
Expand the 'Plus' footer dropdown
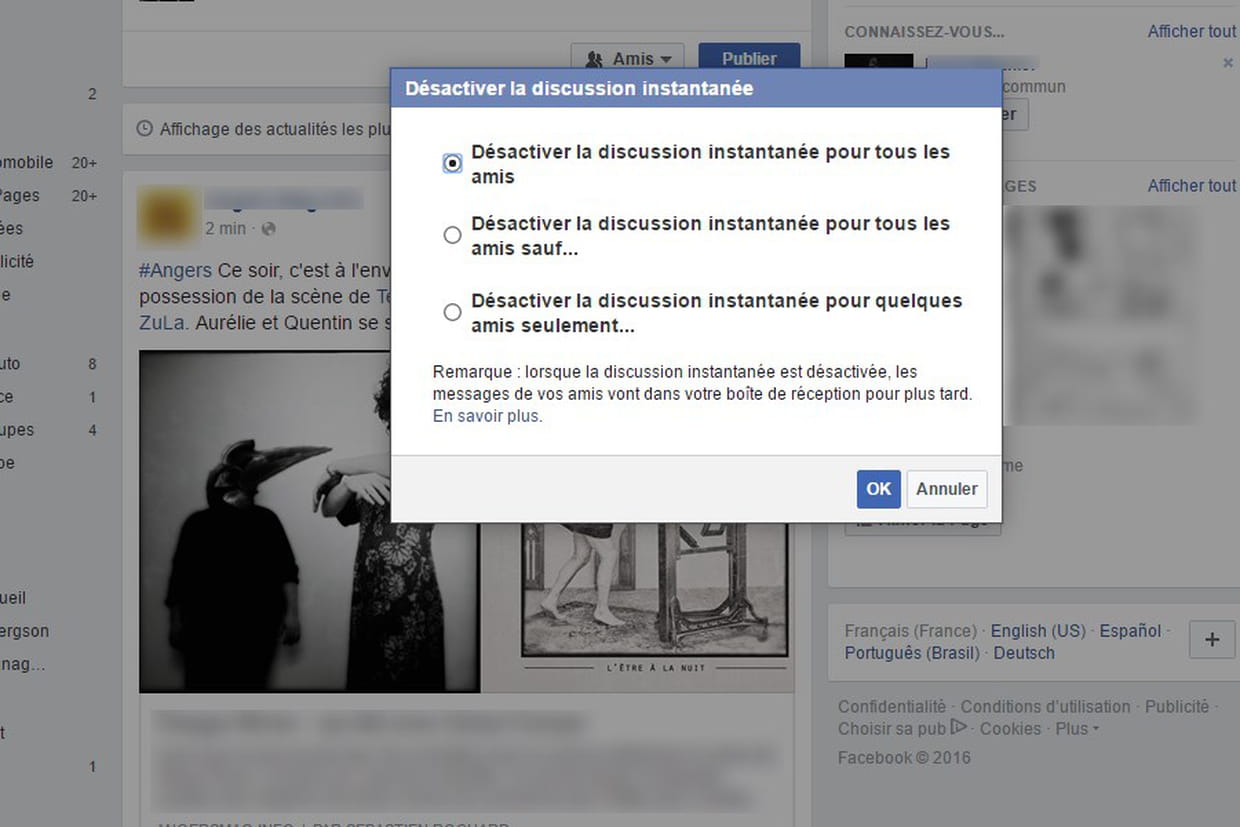tap(1077, 729)
